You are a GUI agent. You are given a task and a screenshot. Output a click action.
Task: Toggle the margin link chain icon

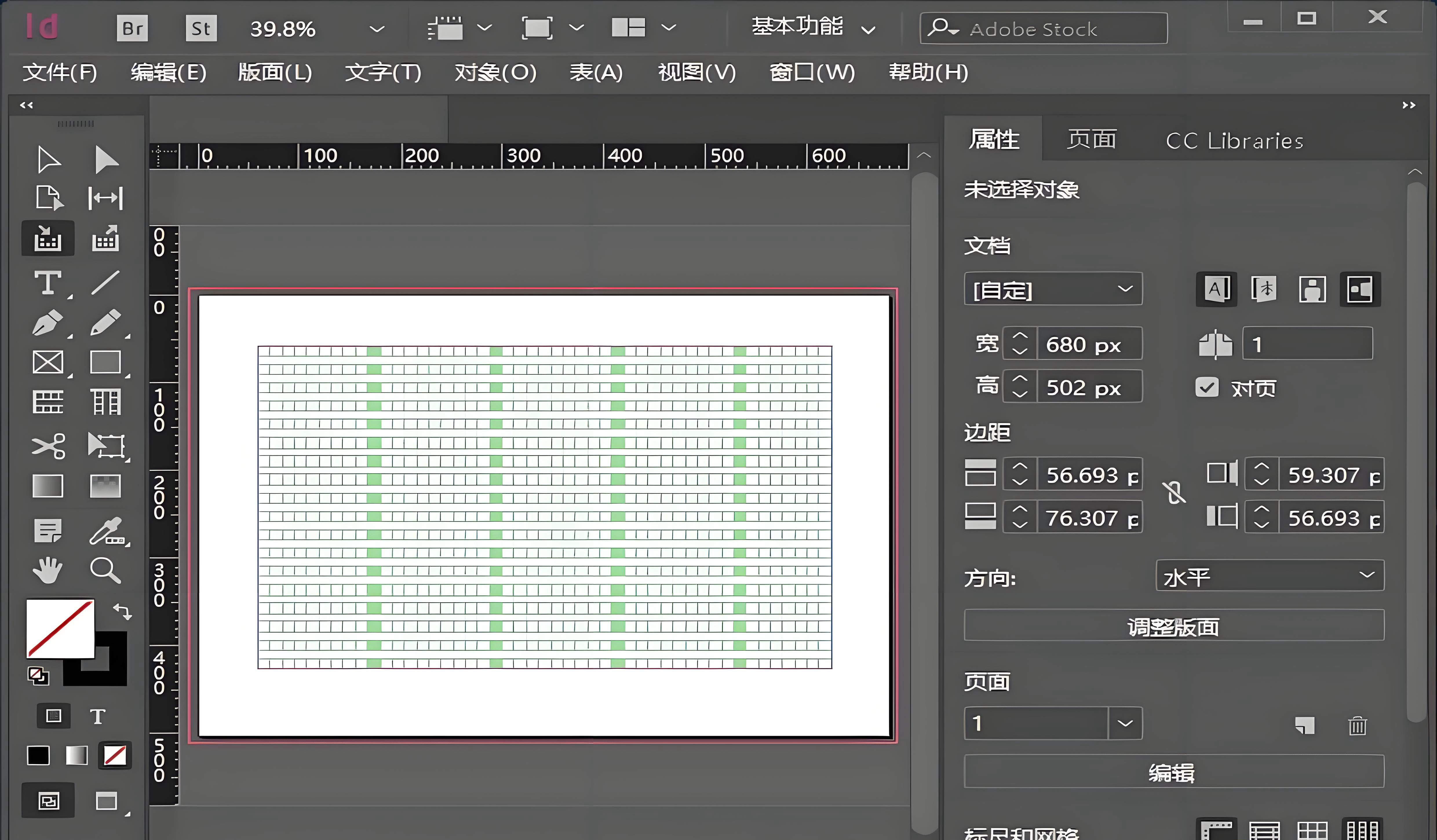click(1174, 493)
